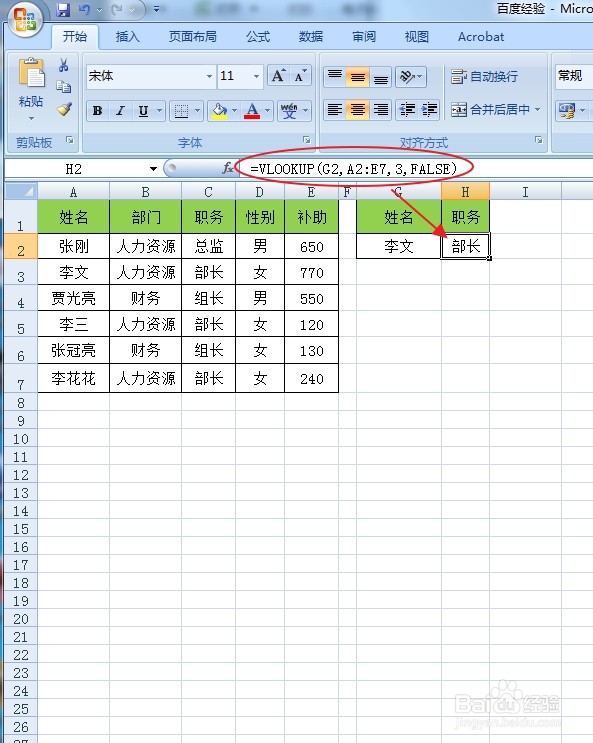
Task: Decrease font size with the small A
Action: click(300, 76)
